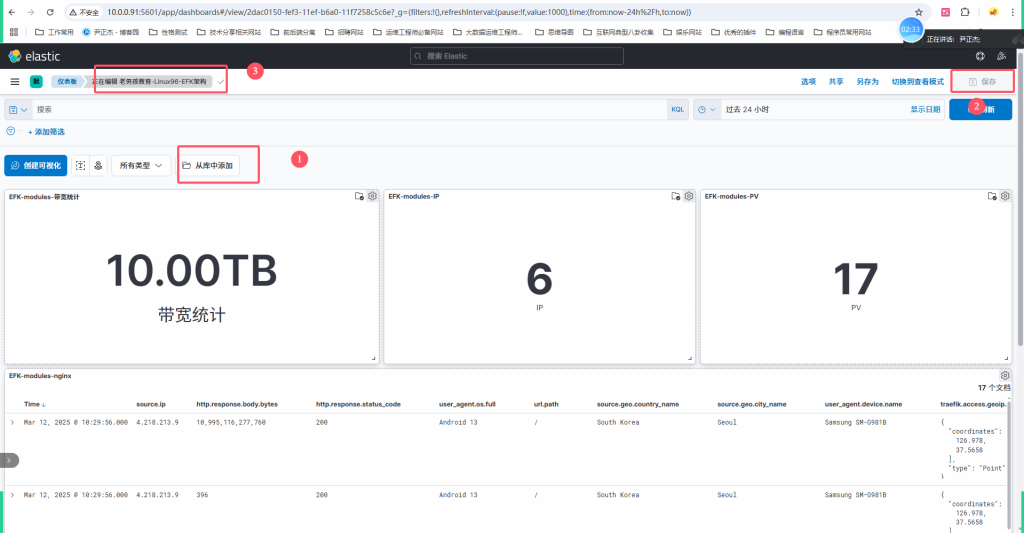Open the 所有类型 dropdown
The height and width of the screenshot is (533, 1024).
click(x=140, y=165)
